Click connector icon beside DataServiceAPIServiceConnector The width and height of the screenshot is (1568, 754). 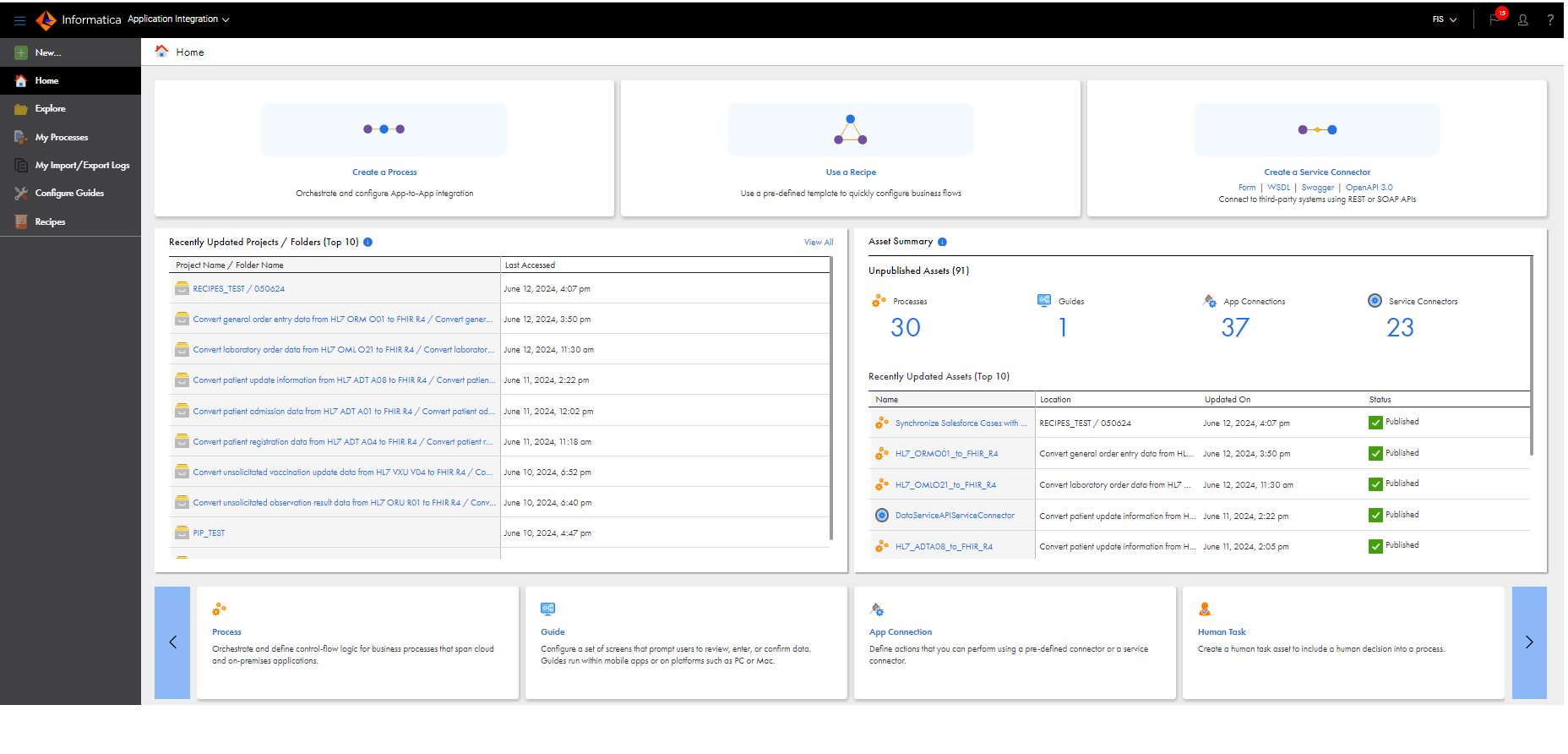pos(882,516)
